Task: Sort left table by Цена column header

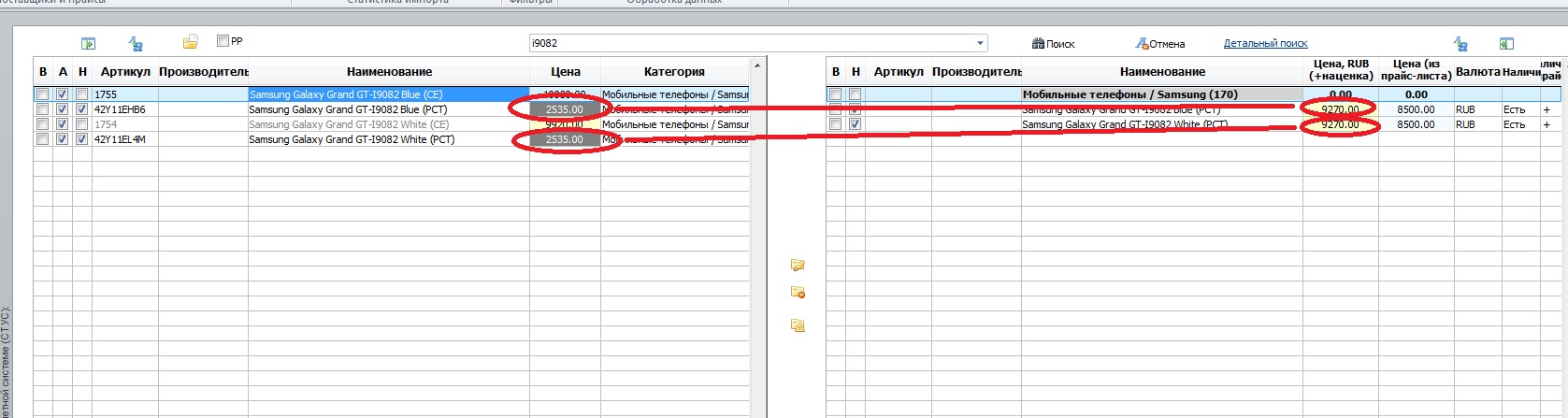Action: 566,72
